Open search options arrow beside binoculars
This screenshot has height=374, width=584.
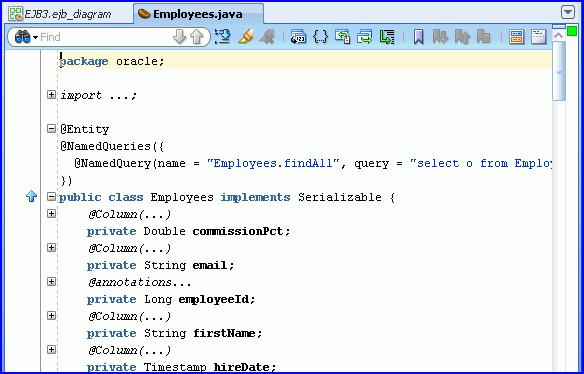36,37
